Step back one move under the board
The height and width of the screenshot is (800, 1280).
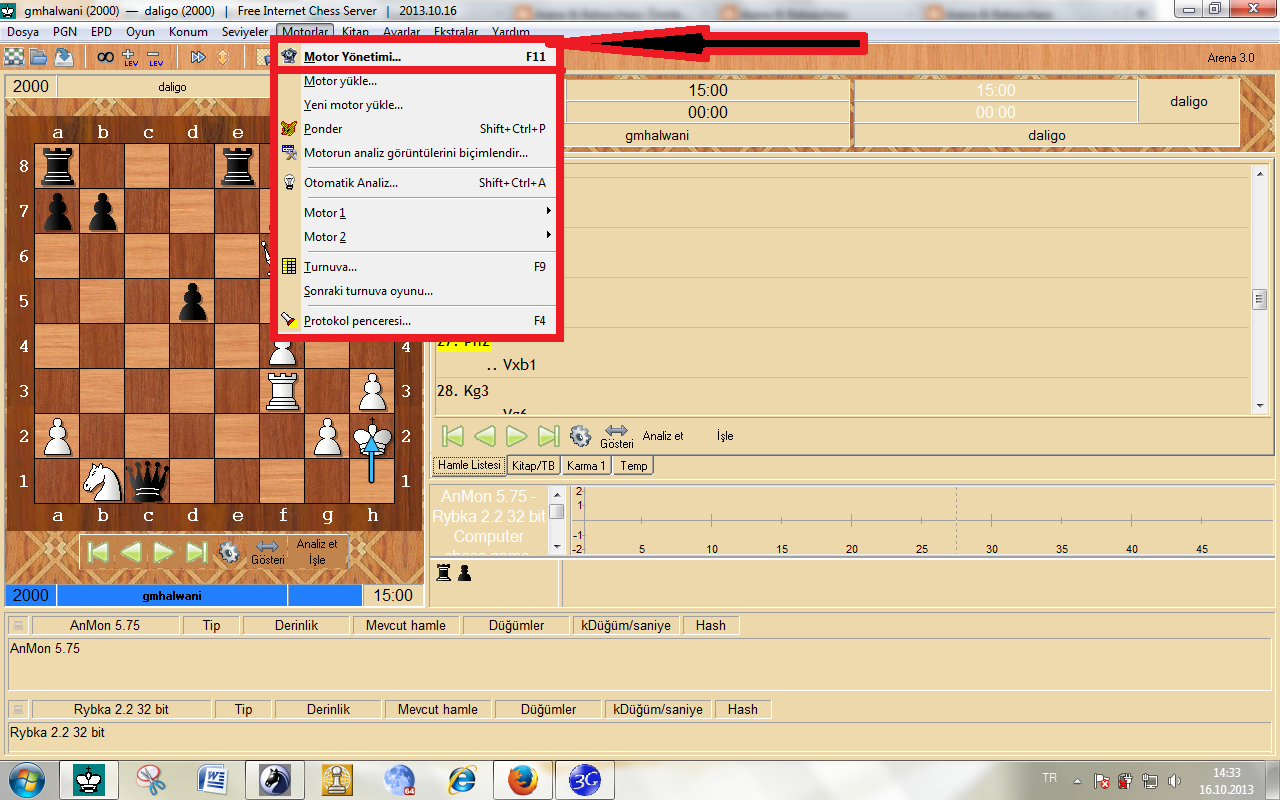[130, 551]
